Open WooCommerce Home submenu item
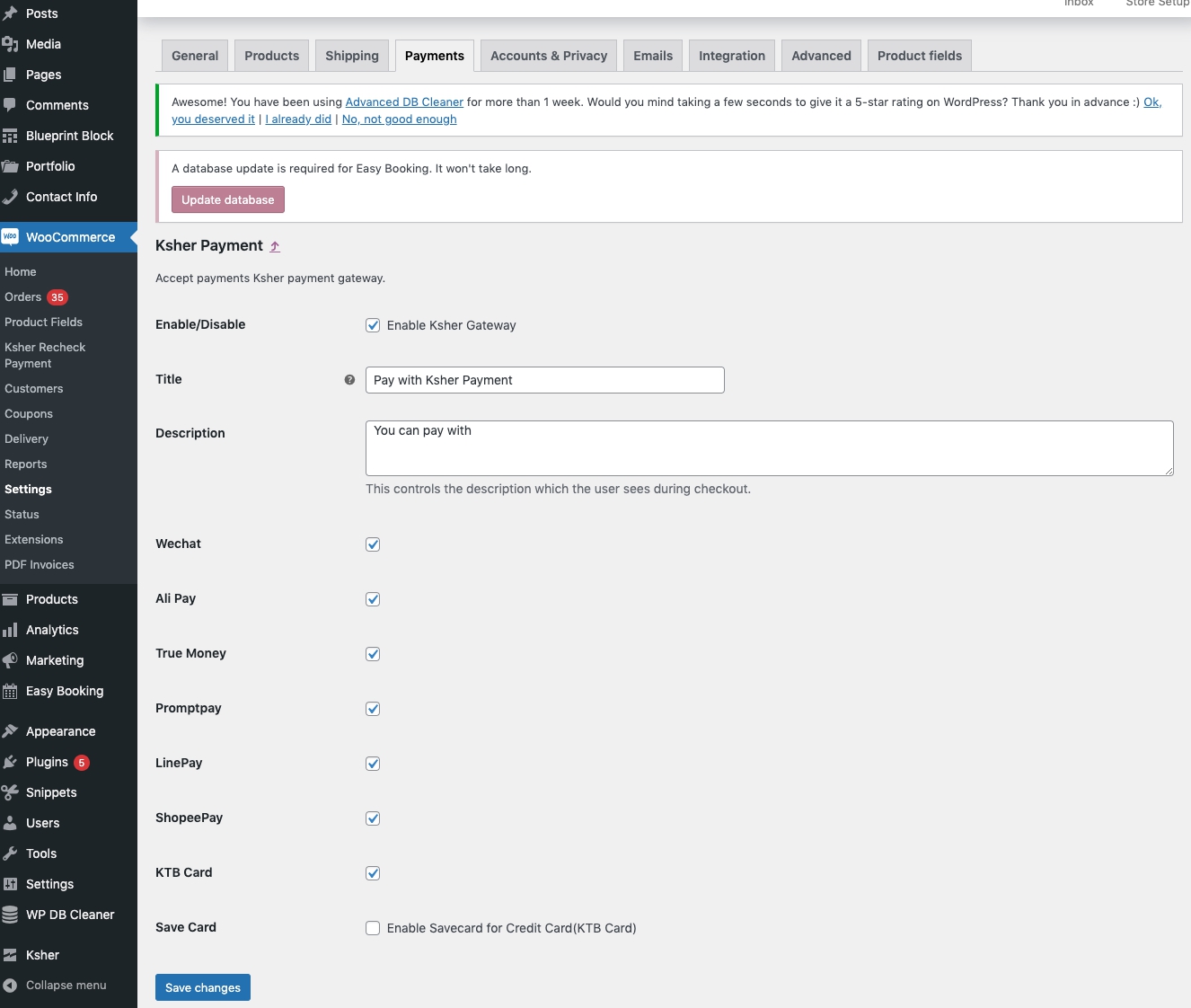Image resolution: width=1191 pixels, height=1008 pixels. click(x=21, y=272)
